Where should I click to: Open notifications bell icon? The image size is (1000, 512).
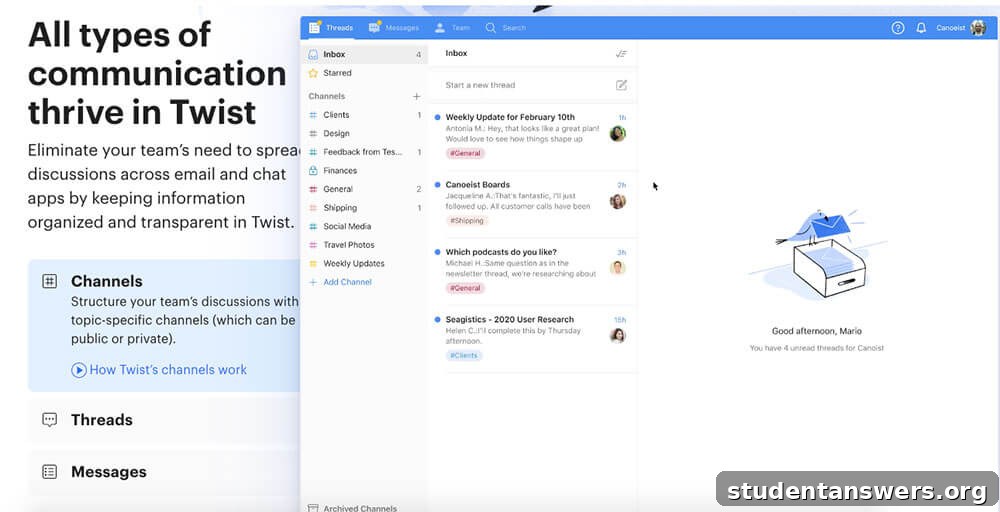coord(921,28)
